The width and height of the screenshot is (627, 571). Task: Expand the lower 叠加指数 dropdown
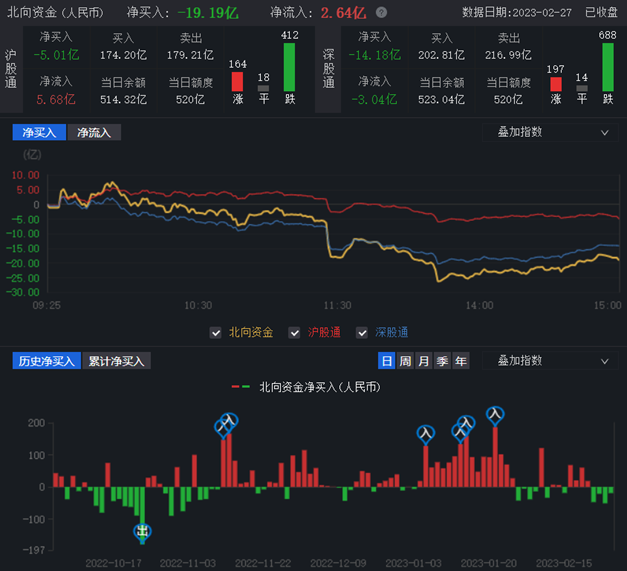pos(553,361)
